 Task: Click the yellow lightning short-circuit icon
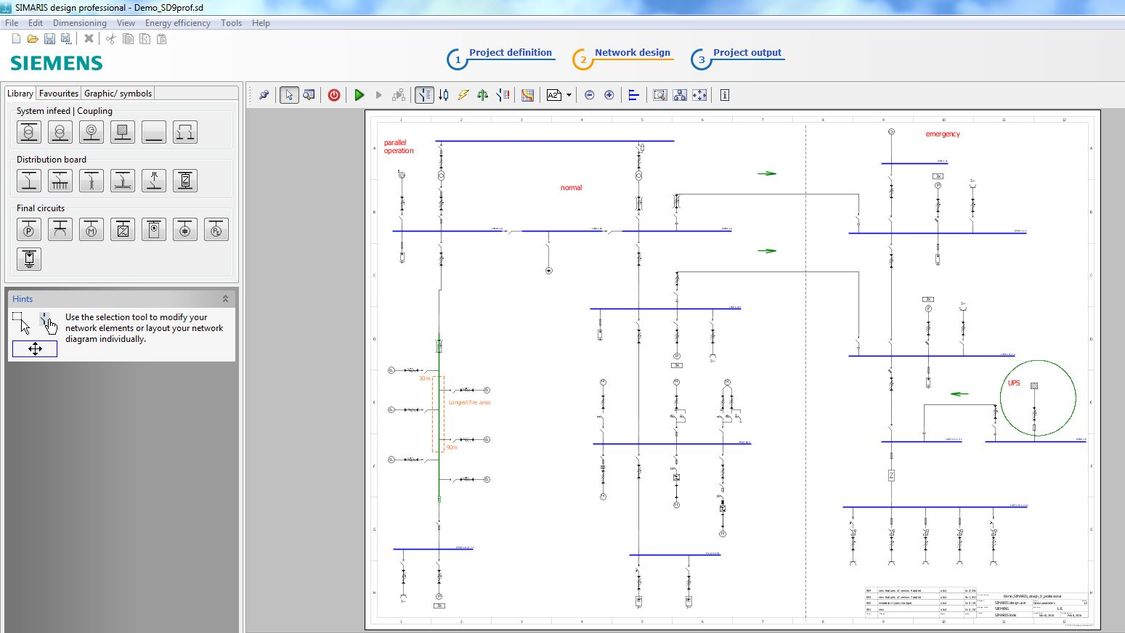click(x=463, y=95)
